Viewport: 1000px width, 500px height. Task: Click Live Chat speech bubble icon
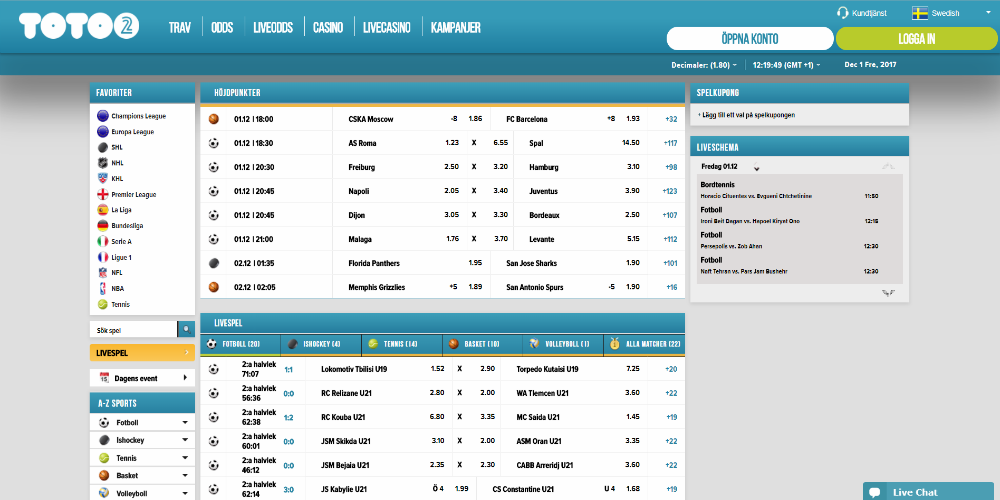click(x=876, y=492)
